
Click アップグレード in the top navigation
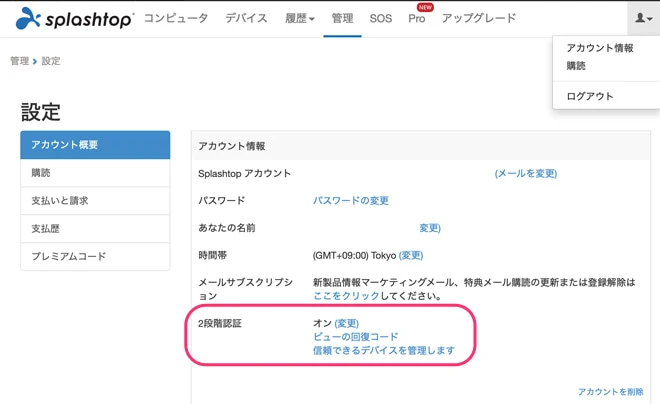pyautogui.click(x=479, y=18)
